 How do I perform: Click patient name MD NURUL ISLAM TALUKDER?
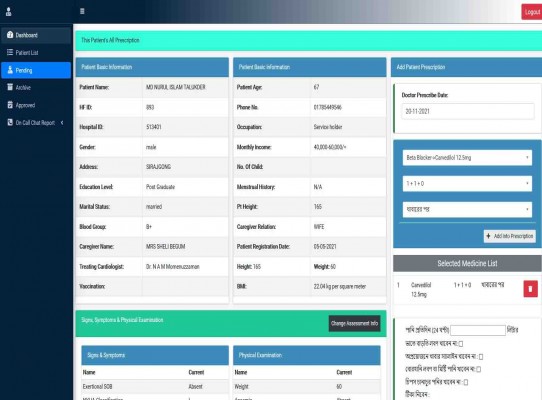[x=176, y=87]
